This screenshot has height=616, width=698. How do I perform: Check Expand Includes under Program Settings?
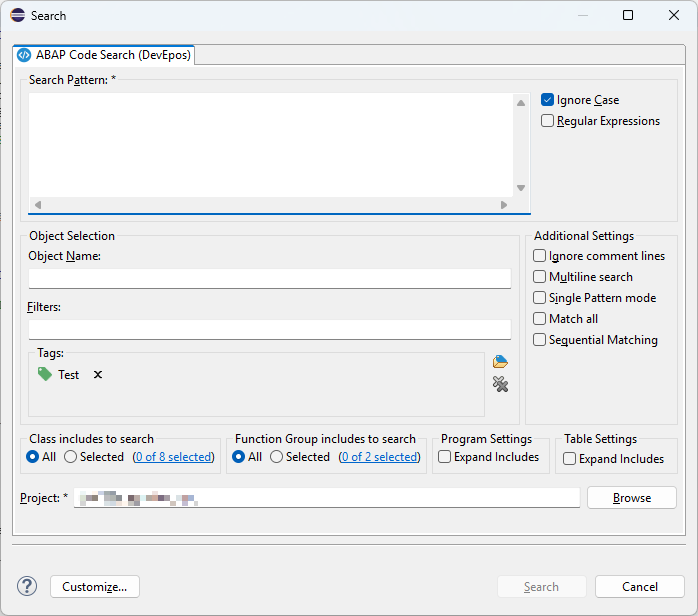(444, 457)
